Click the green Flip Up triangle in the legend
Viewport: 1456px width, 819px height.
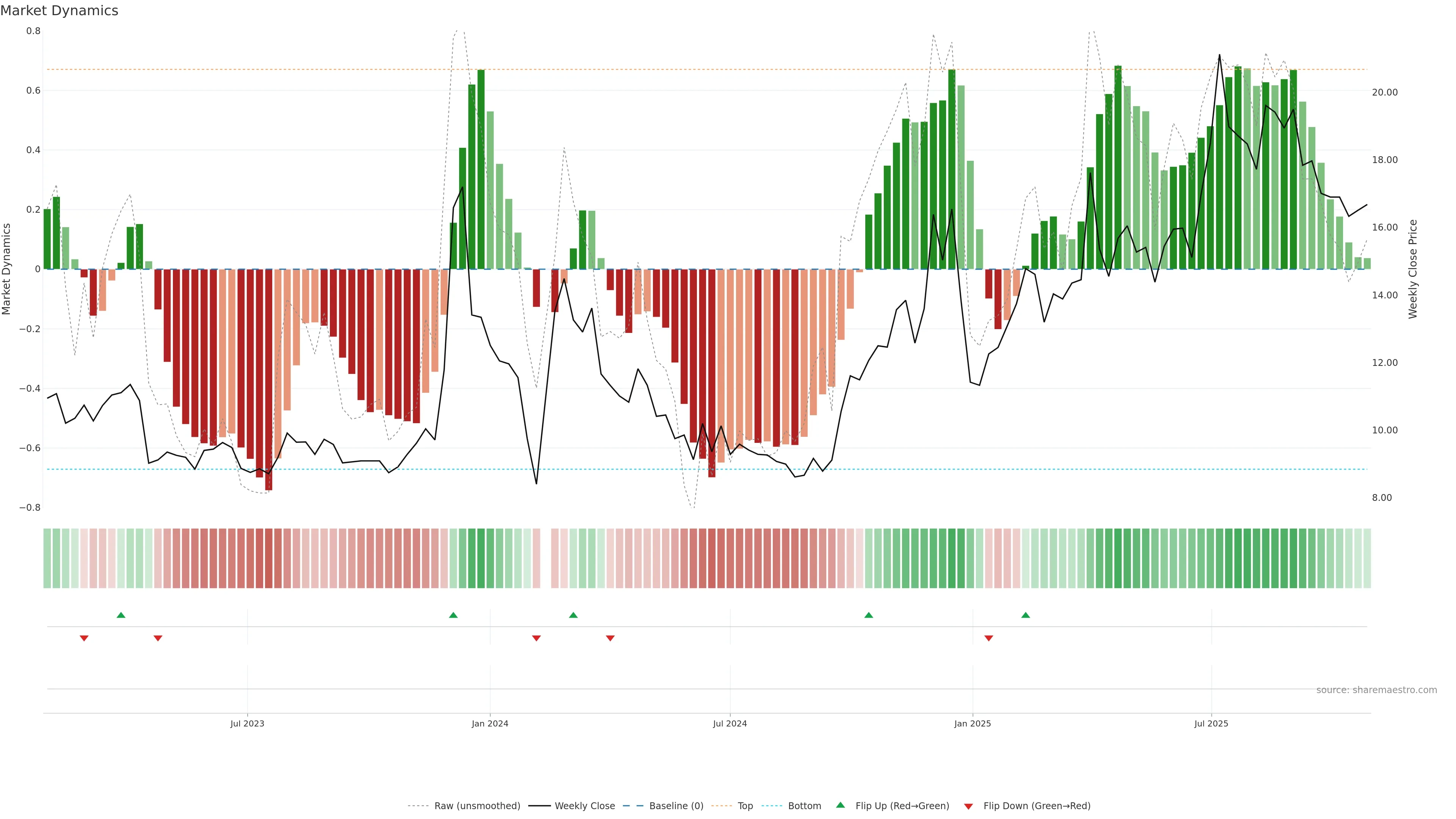click(841, 805)
